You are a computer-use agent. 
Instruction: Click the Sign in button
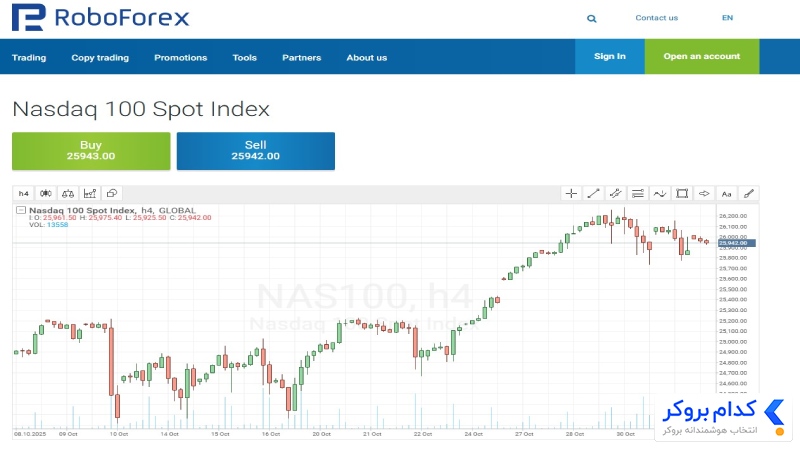(610, 57)
